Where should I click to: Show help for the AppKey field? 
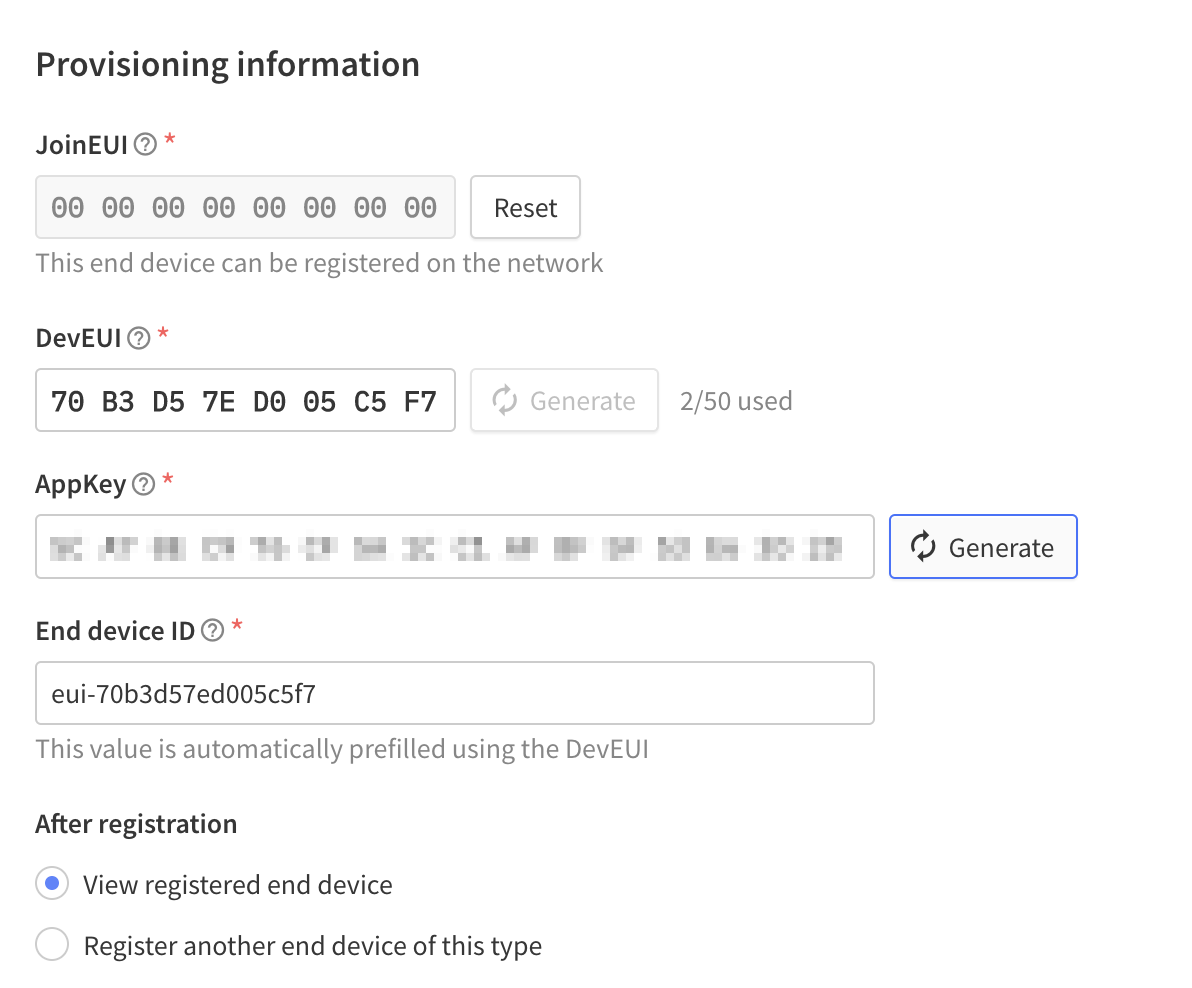coord(143,483)
